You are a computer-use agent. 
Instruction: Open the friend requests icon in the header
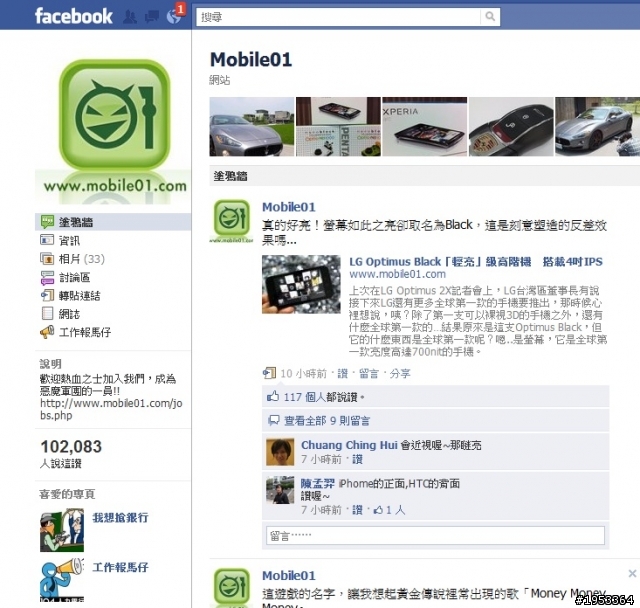pos(130,17)
